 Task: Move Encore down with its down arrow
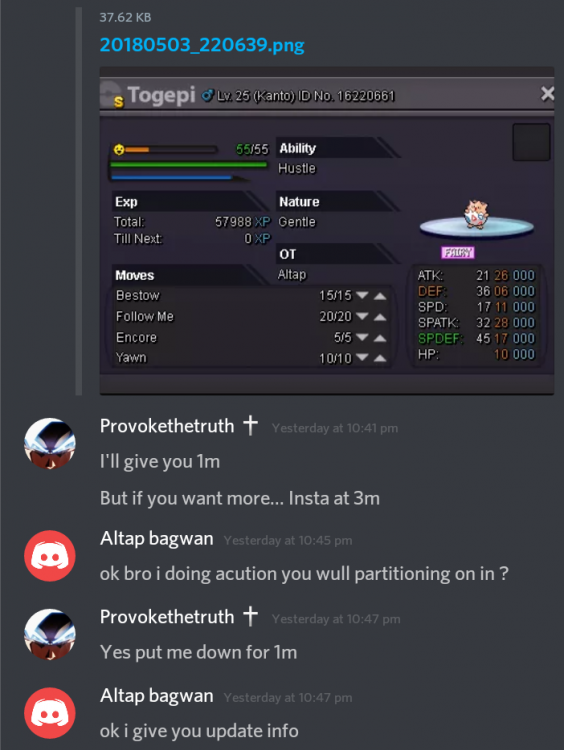point(362,338)
